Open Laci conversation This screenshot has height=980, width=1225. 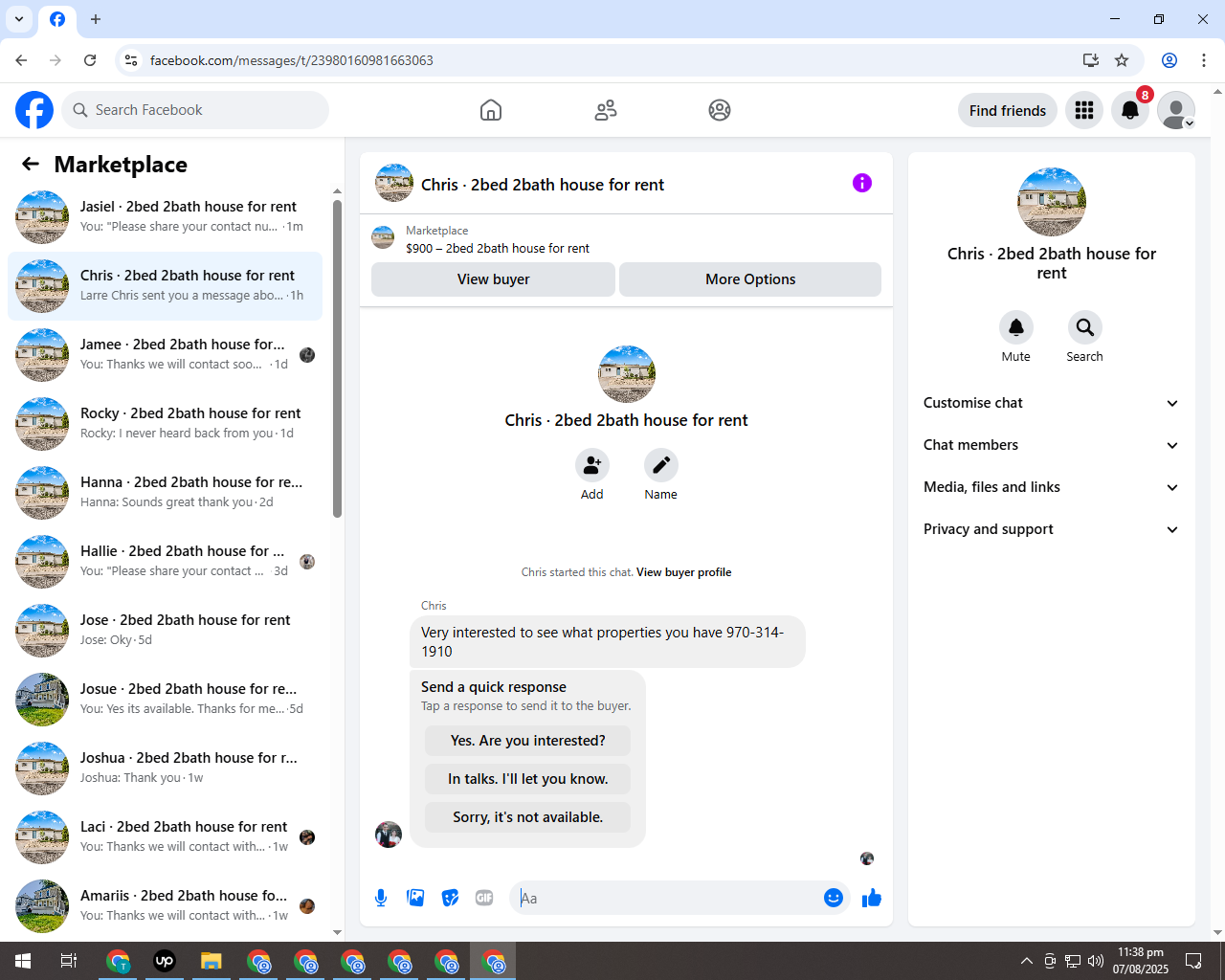[165, 837]
